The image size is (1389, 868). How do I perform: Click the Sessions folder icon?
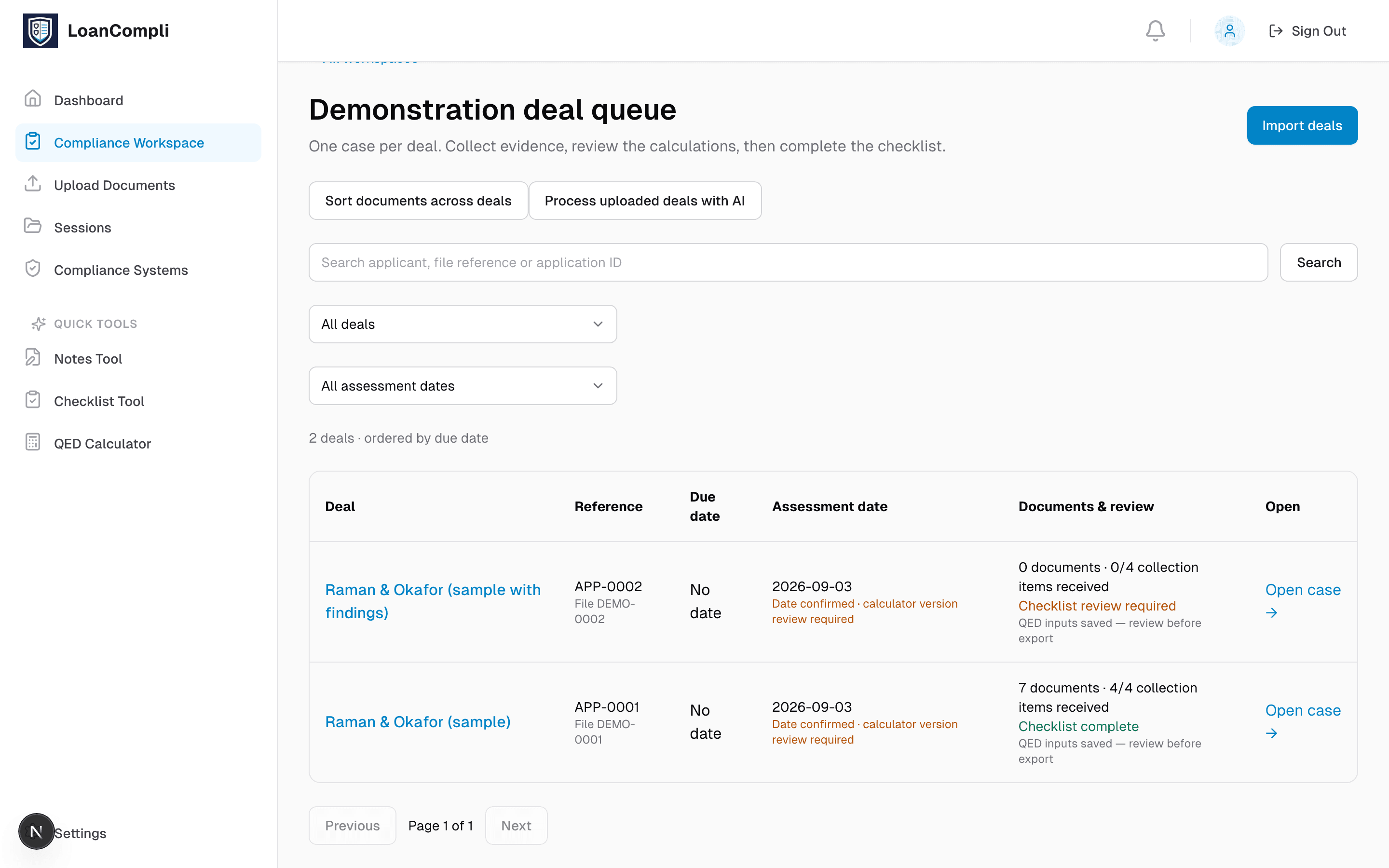point(33,227)
